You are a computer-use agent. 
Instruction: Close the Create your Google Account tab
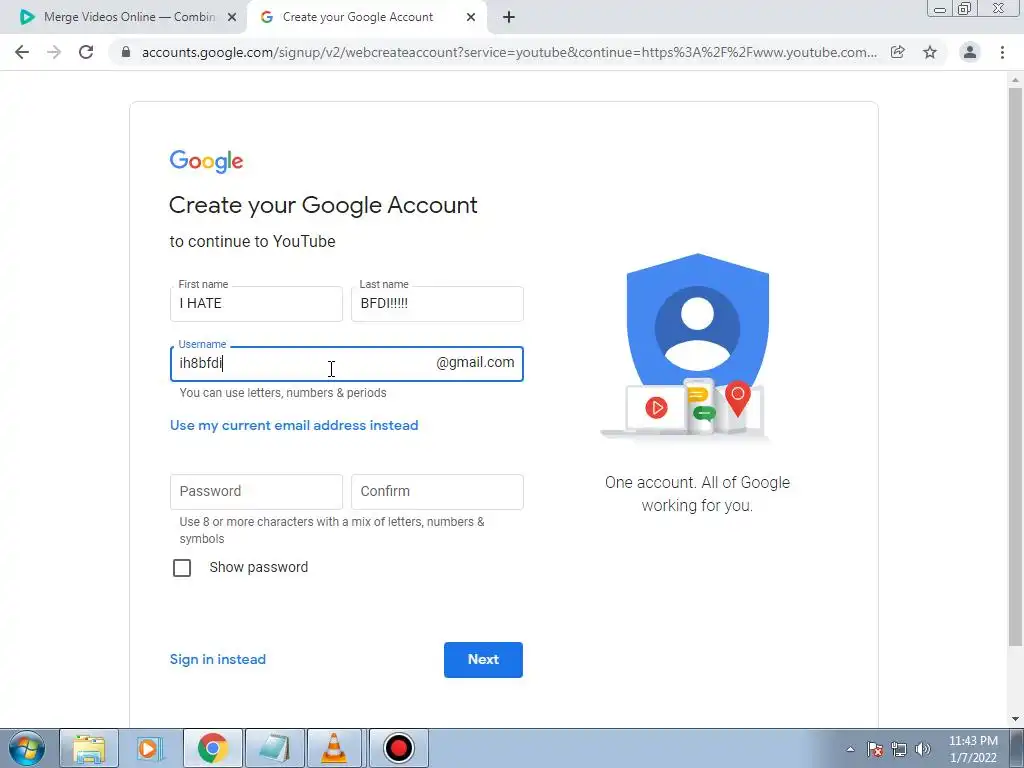pyautogui.click(x=471, y=17)
